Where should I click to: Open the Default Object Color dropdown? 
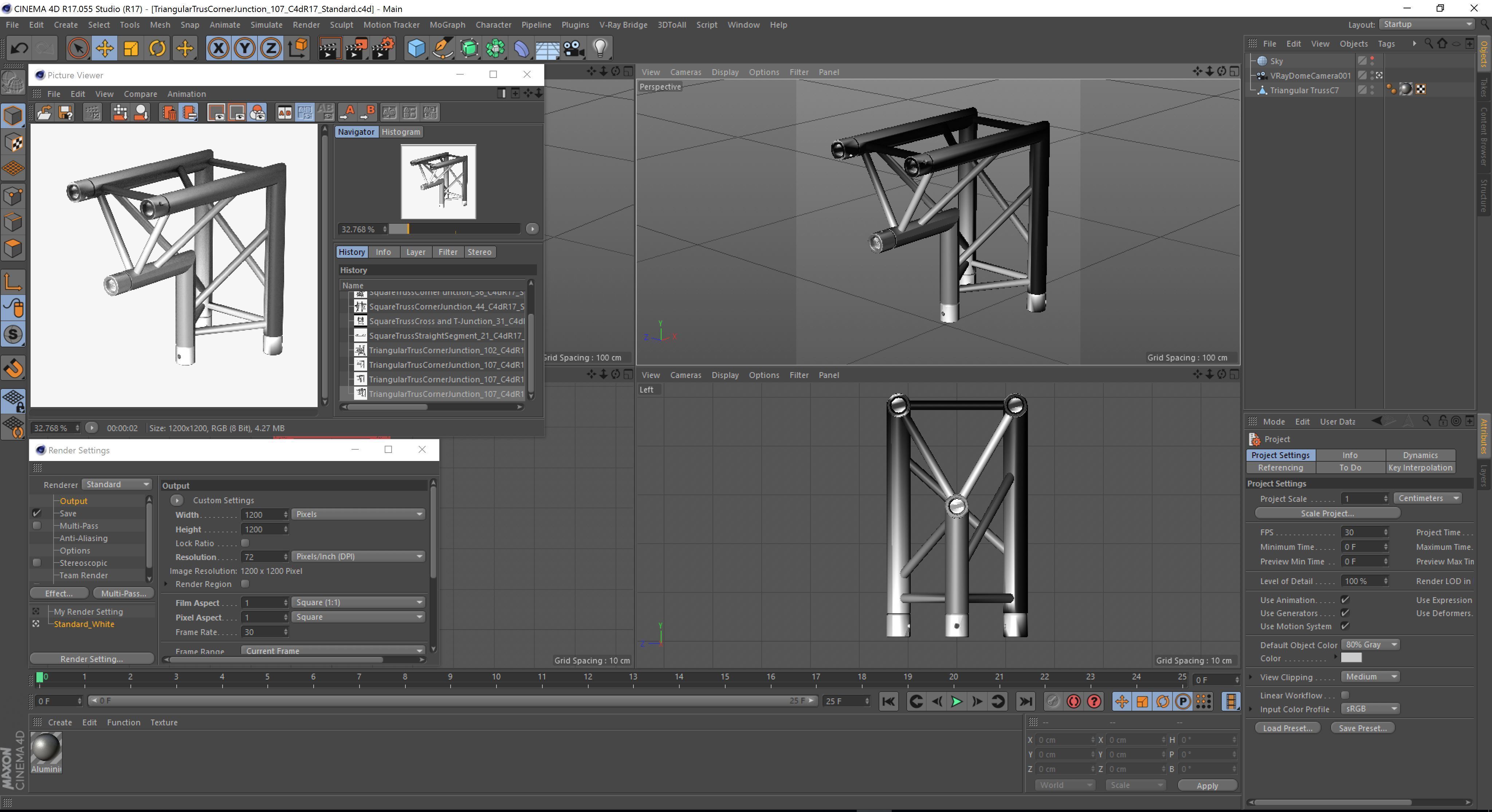[x=1370, y=645]
